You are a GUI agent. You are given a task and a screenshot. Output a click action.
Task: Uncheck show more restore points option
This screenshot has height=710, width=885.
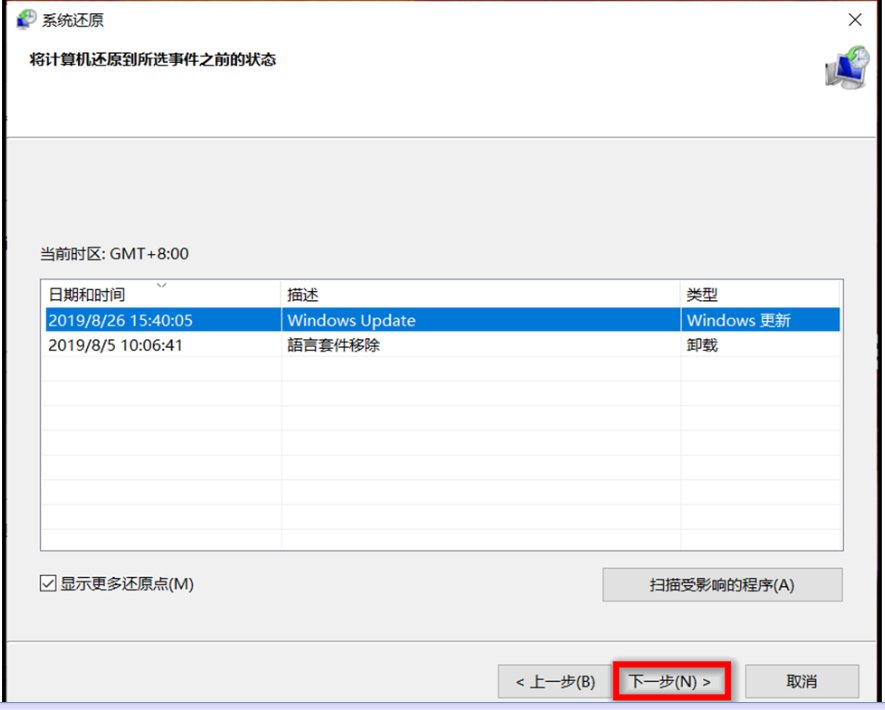[46, 587]
